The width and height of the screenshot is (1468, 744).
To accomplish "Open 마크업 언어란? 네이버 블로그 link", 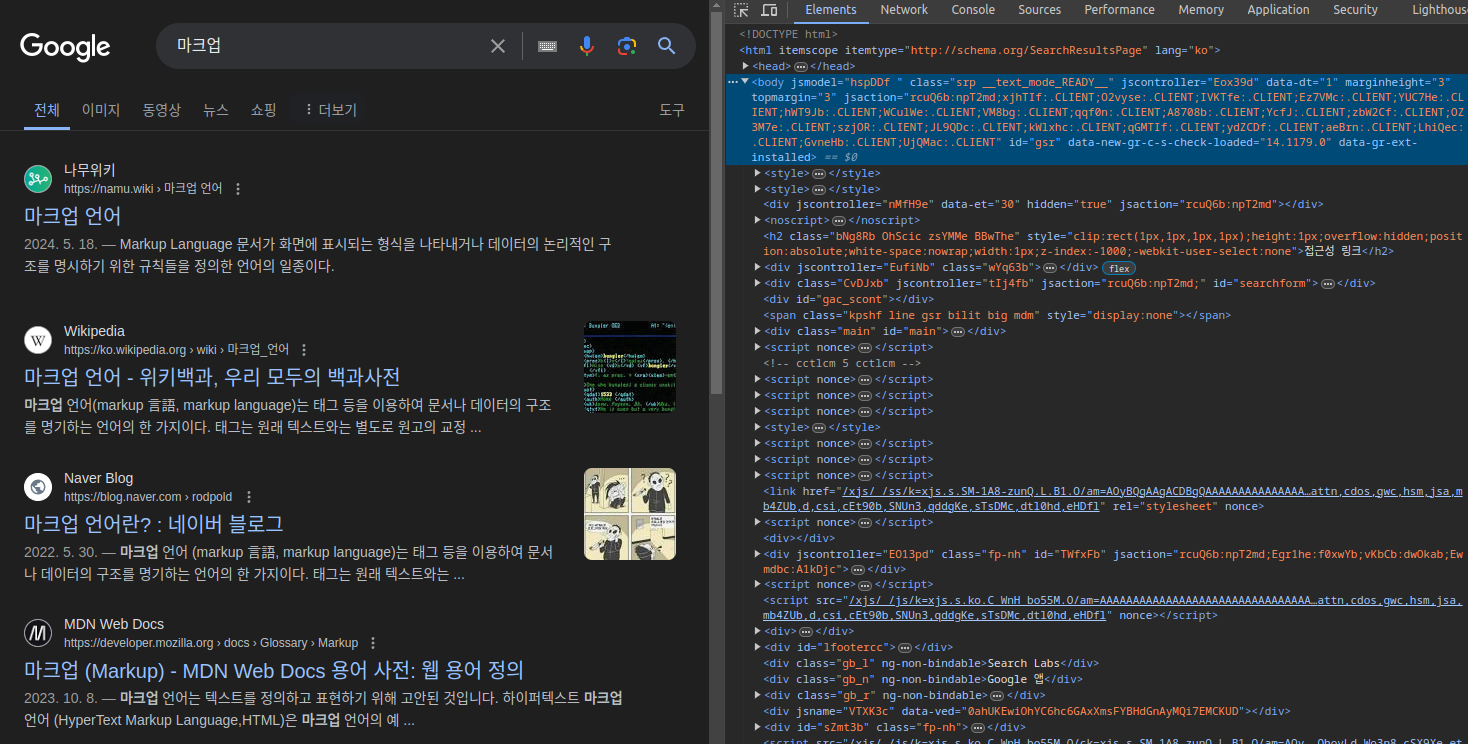I will pyautogui.click(x=154, y=524).
